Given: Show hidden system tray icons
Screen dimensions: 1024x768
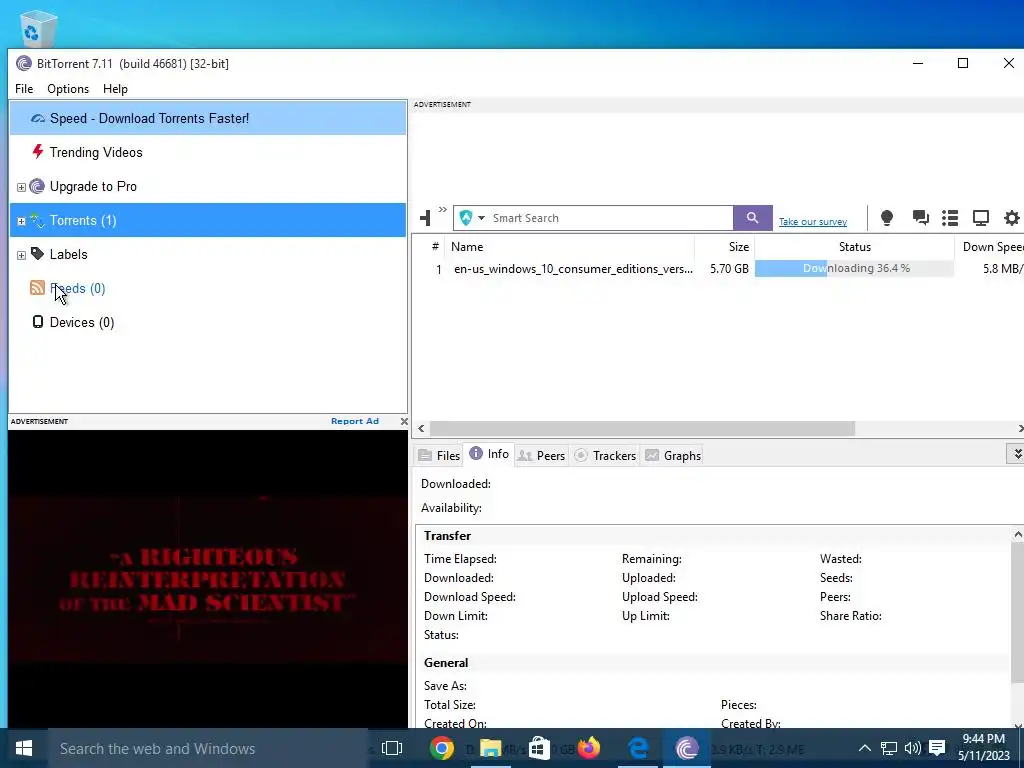Looking at the screenshot, I should click(864, 748).
